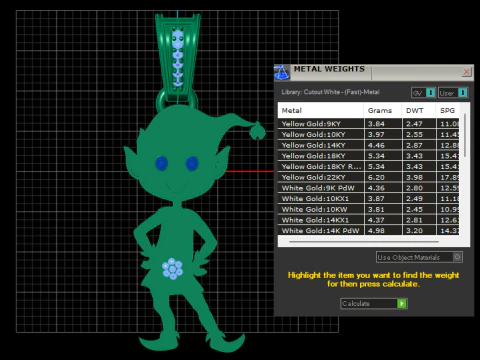The height and width of the screenshot is (360, 480).
Task: Close the Metal Weights panel
Action: [x=466, y=72]
